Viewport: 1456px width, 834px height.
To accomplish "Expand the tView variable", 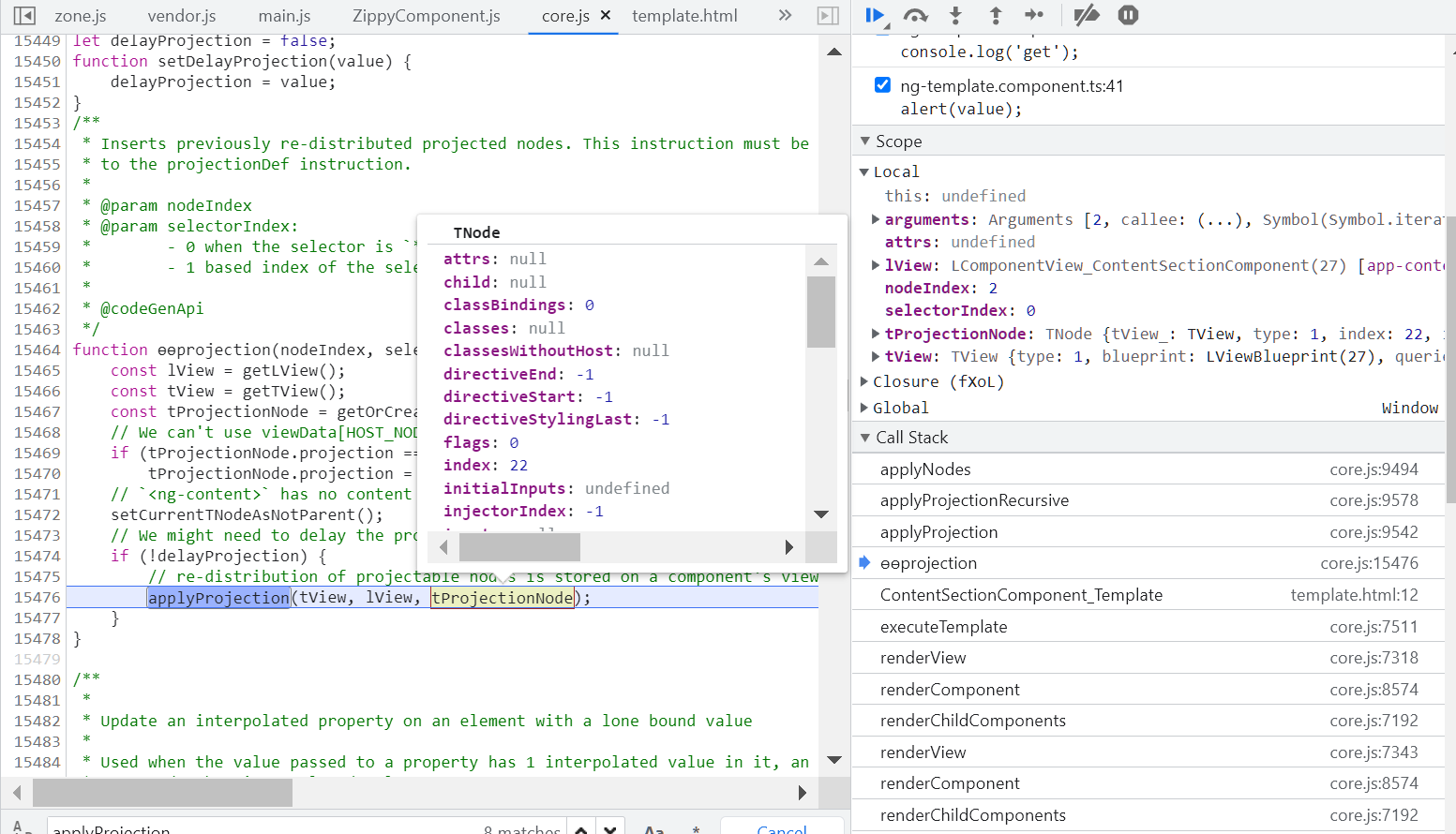I will 876,356.
